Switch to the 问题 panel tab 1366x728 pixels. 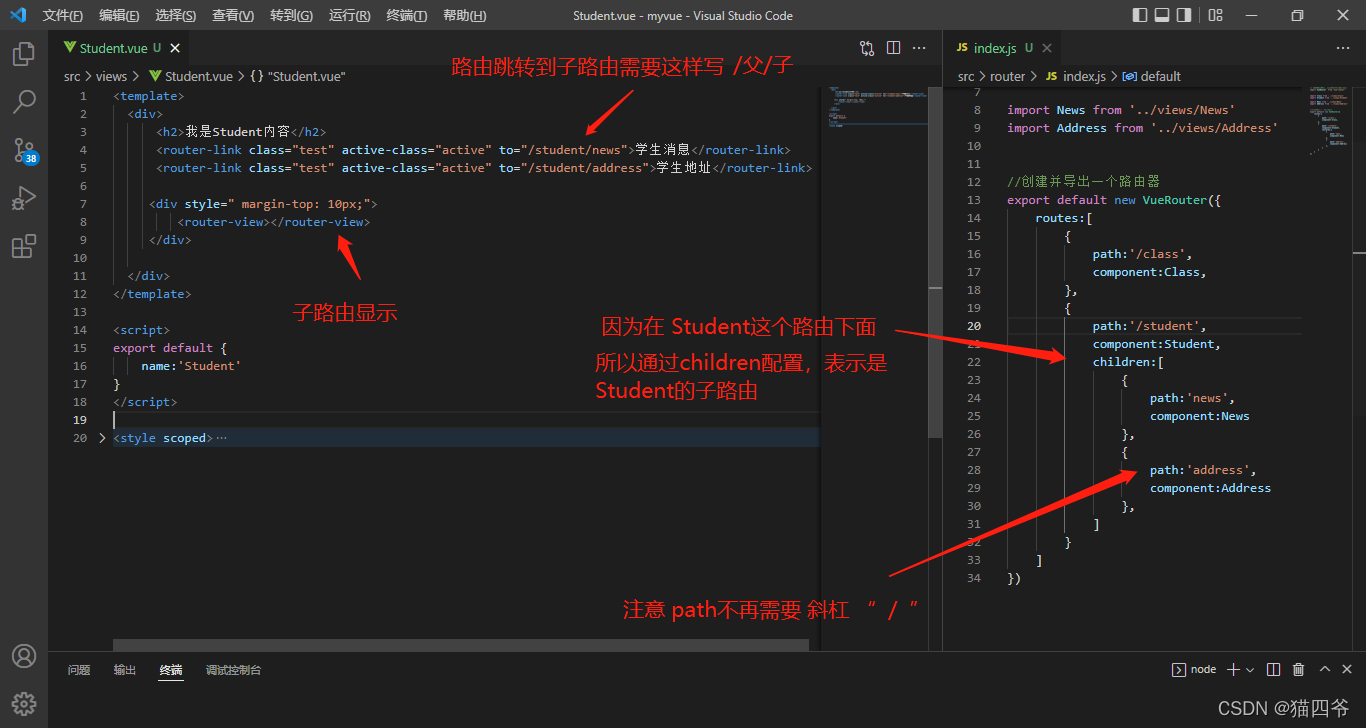79,670
